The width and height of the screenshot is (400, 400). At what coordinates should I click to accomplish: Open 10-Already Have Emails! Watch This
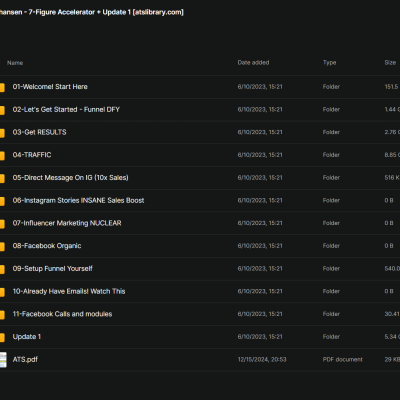click(69, 291)
